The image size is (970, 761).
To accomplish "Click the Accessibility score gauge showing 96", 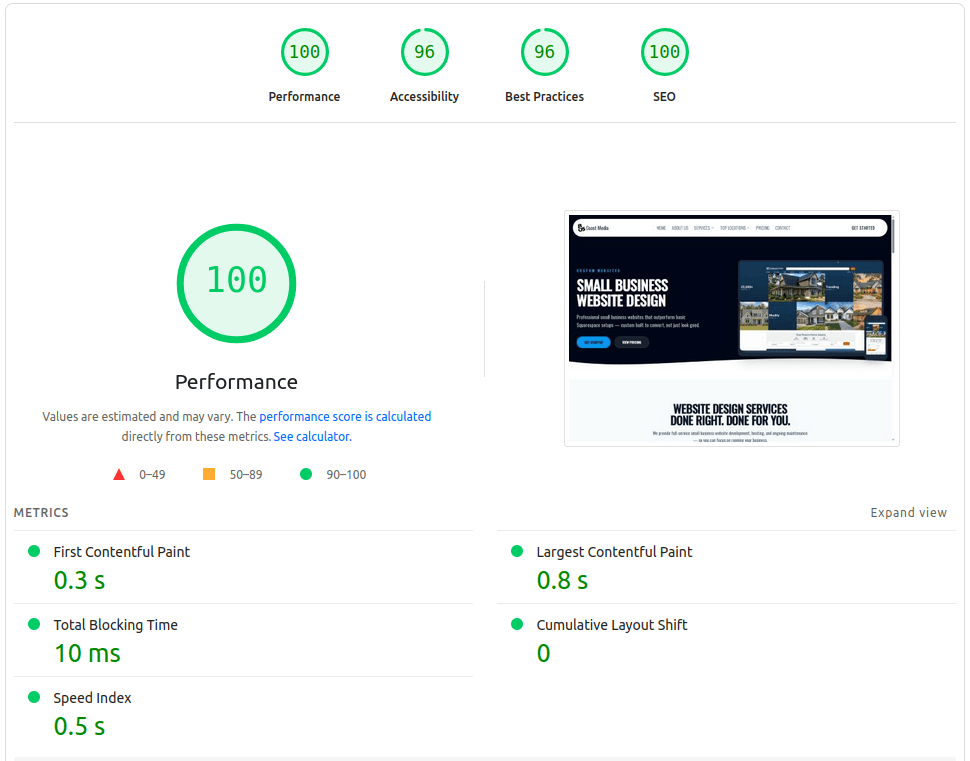I will (424, 52).
